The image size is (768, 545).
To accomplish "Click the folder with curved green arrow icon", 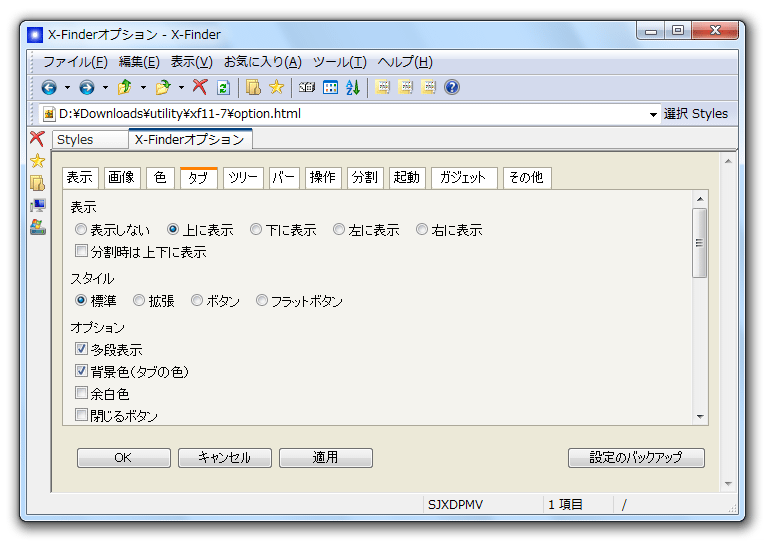I will pyautogui.click(x=163, y=87).
